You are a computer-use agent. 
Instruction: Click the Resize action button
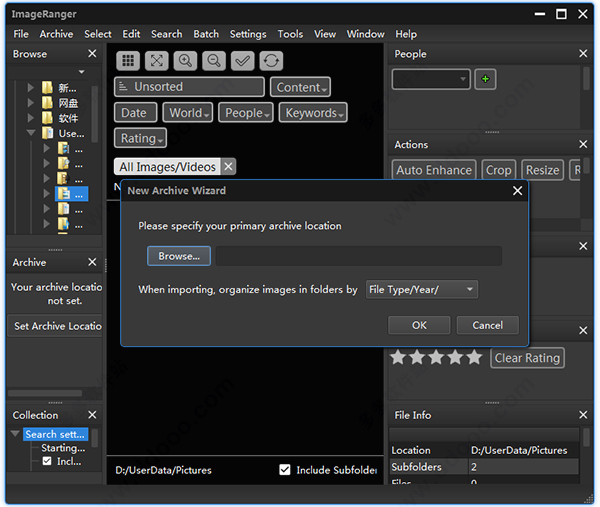coord(543,170)
